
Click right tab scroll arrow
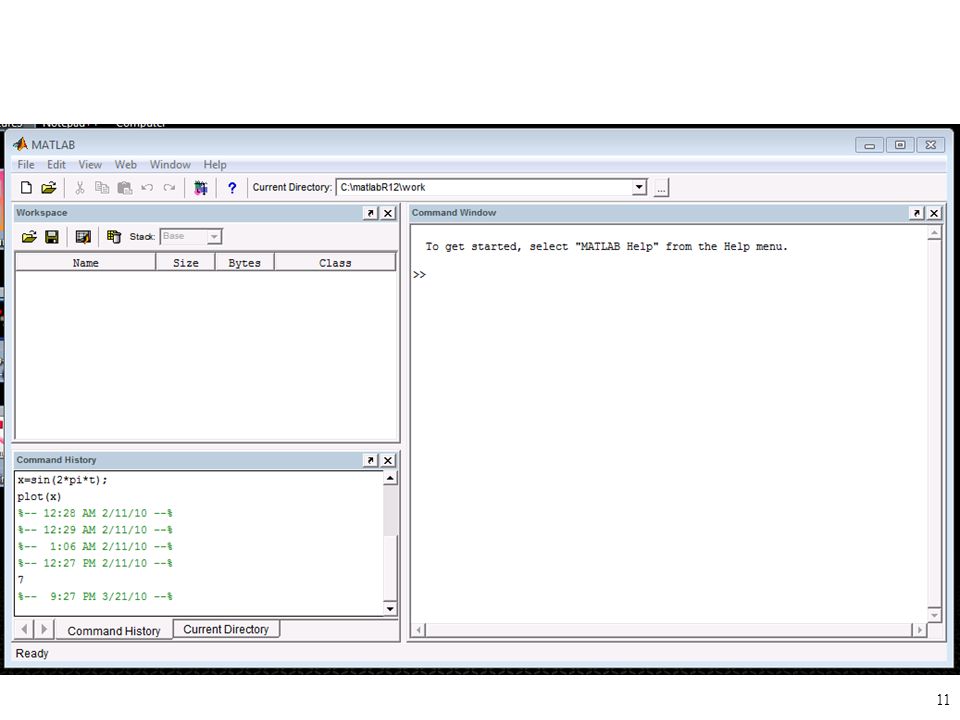pos(43,629)
